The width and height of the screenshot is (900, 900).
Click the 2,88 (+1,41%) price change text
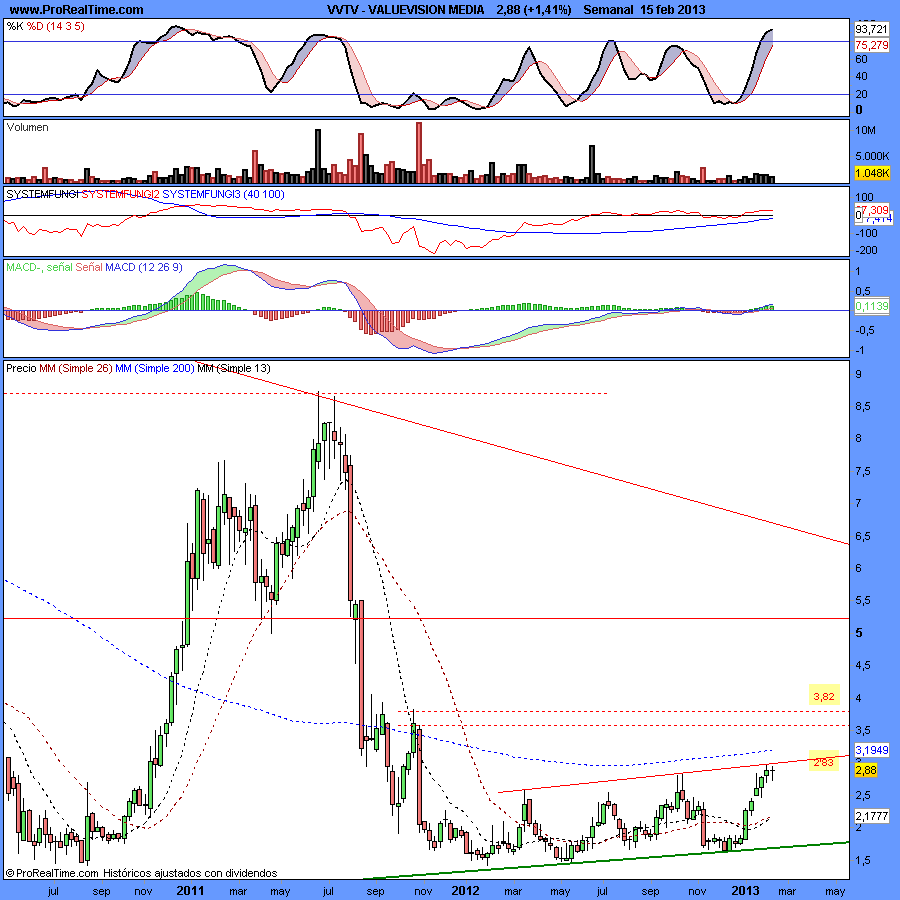(534, 10)
